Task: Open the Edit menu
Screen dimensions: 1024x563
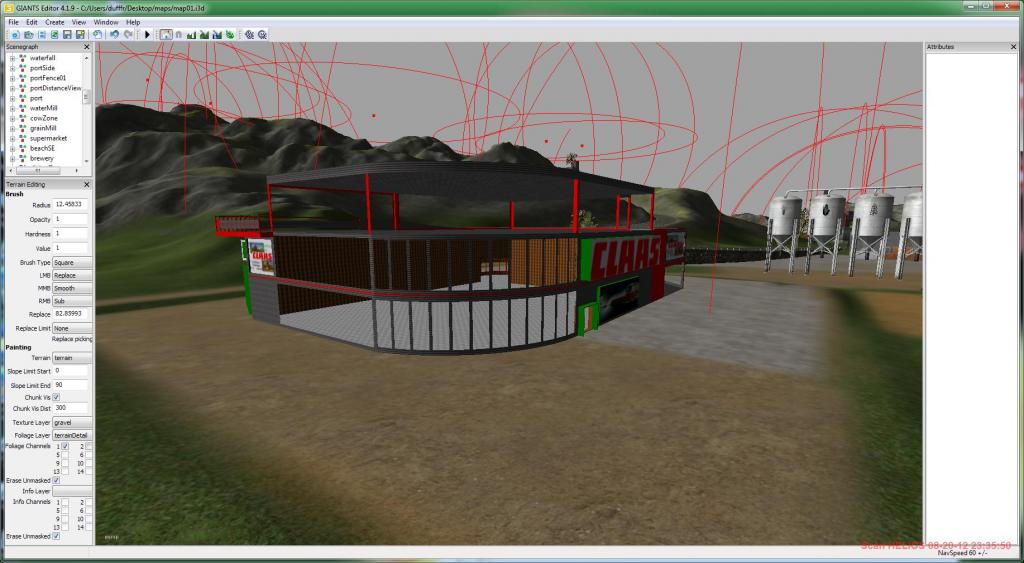Action: pos(31,22)
